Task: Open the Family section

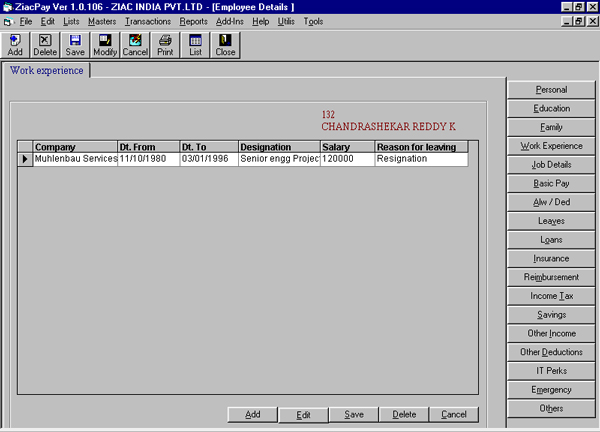Action: tap(551, 127)
